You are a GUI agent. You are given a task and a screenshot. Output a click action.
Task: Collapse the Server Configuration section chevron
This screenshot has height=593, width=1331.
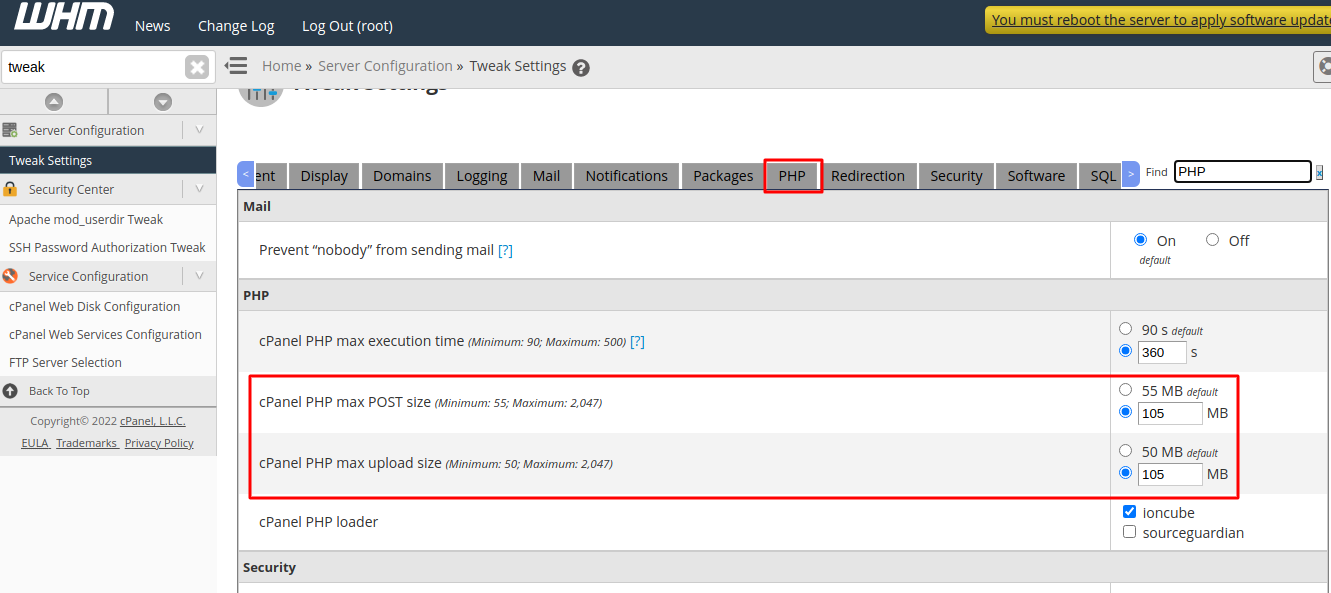tap(199, 130)
